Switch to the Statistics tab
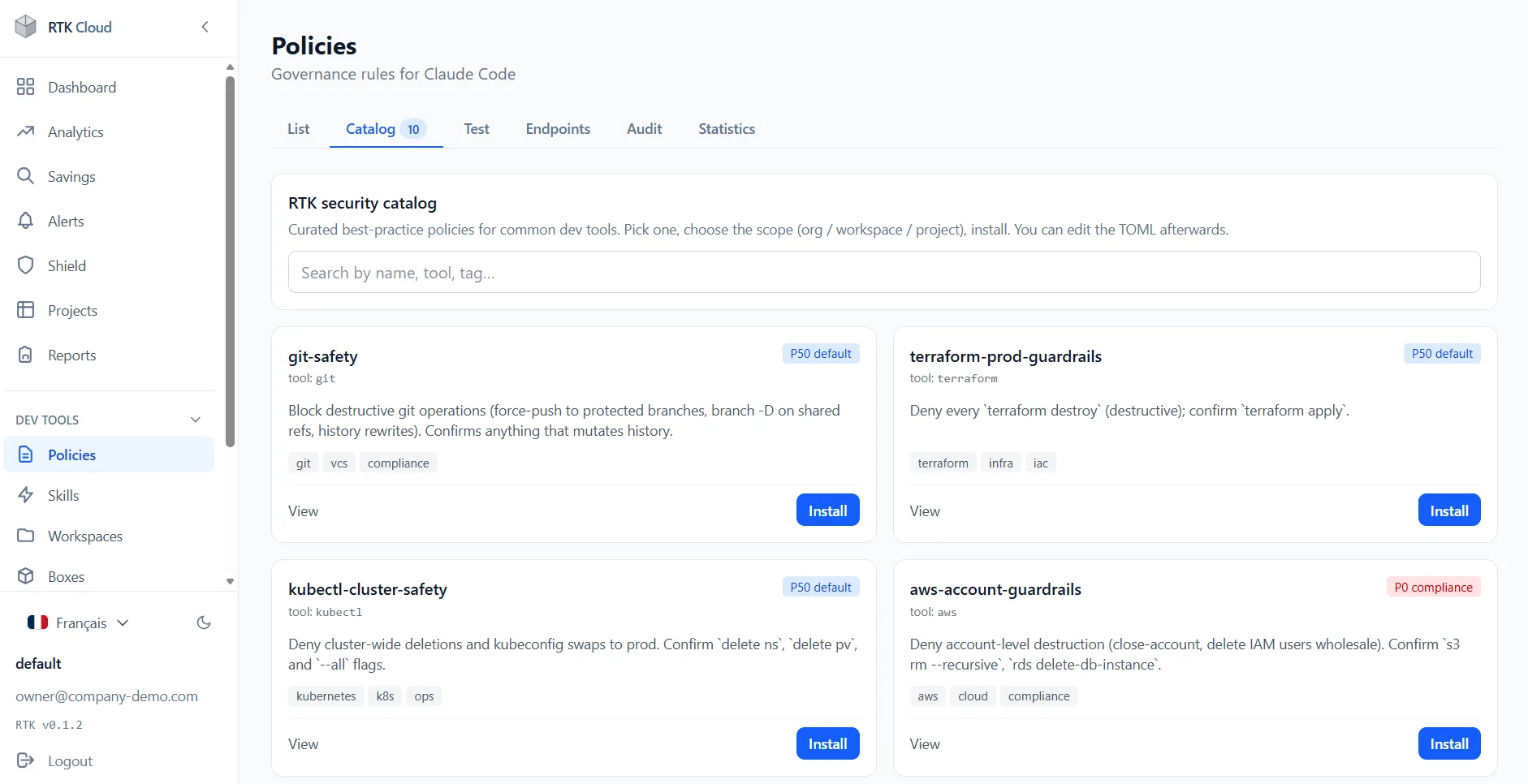Screen dimensions: 1528x784 727,129
